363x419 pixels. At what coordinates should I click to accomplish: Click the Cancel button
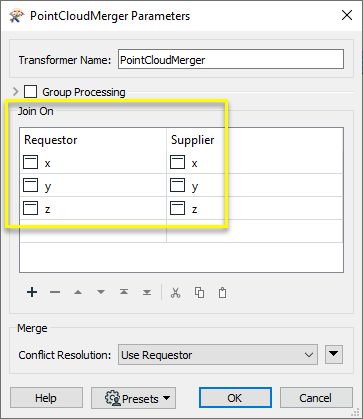(x=316, y=398)
